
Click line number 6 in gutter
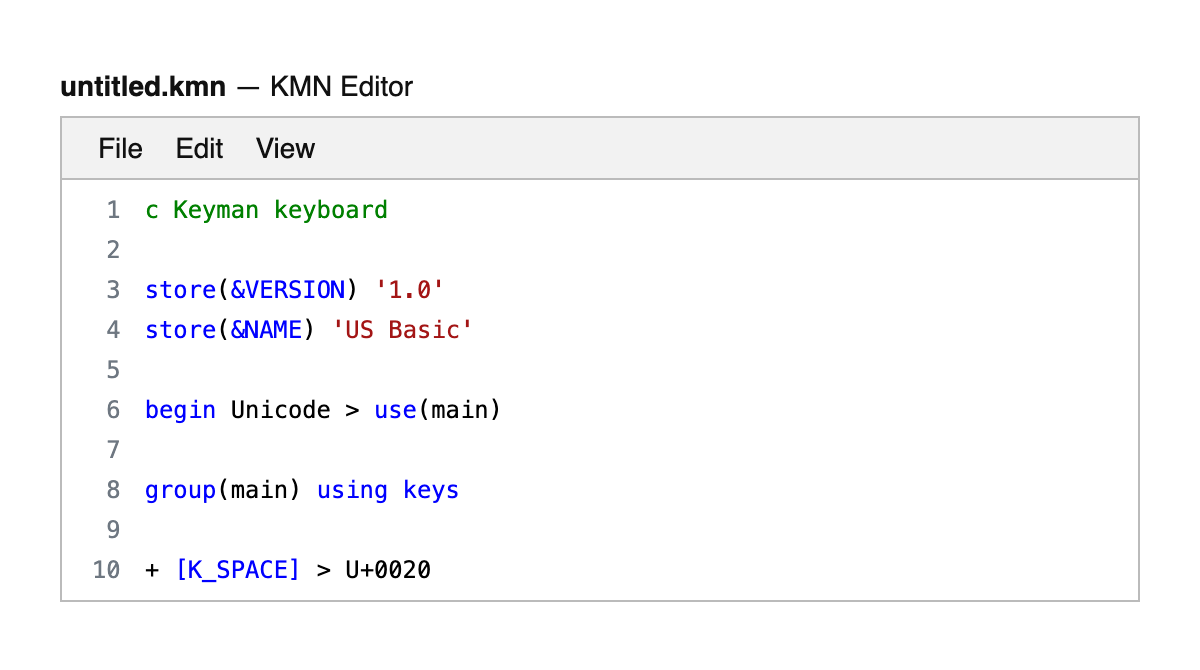pos(112,410)
